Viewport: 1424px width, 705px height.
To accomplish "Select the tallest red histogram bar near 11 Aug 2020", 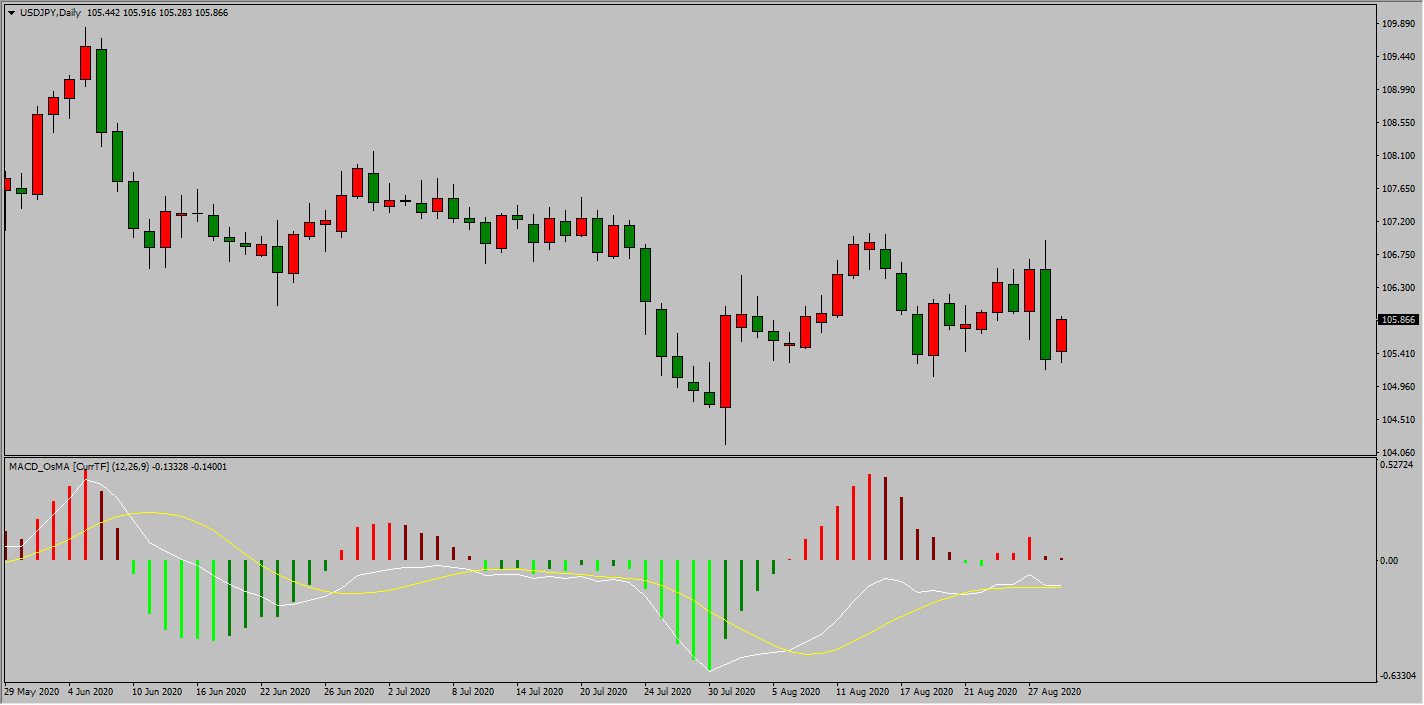I will pyautogui.click(x=869, y=517).
